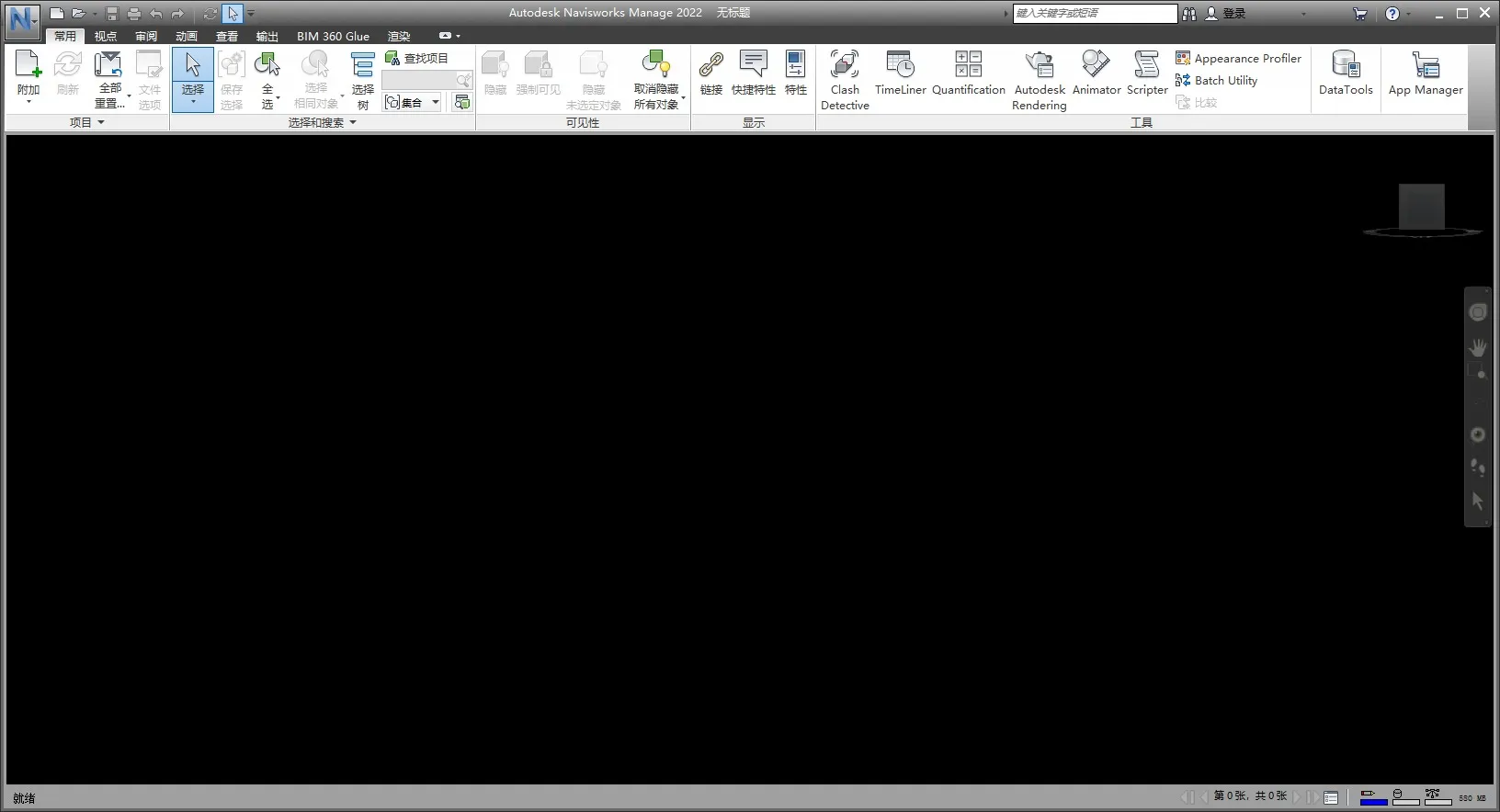Screen dimensions: 1500x812
Task: Toggle the Selection Tree (选择树) panel
Action: 363,79
